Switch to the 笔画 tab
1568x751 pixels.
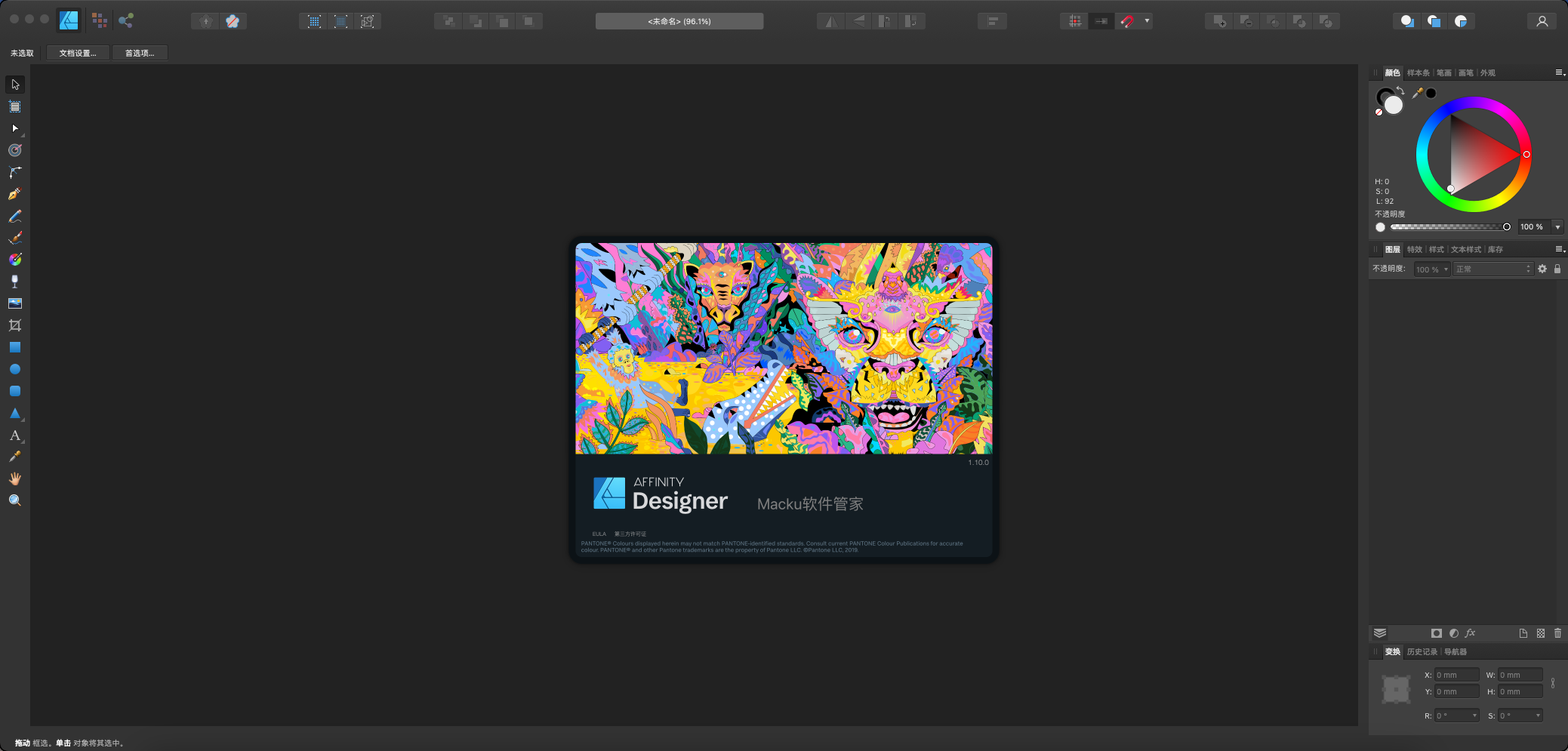coord(1443,73)
